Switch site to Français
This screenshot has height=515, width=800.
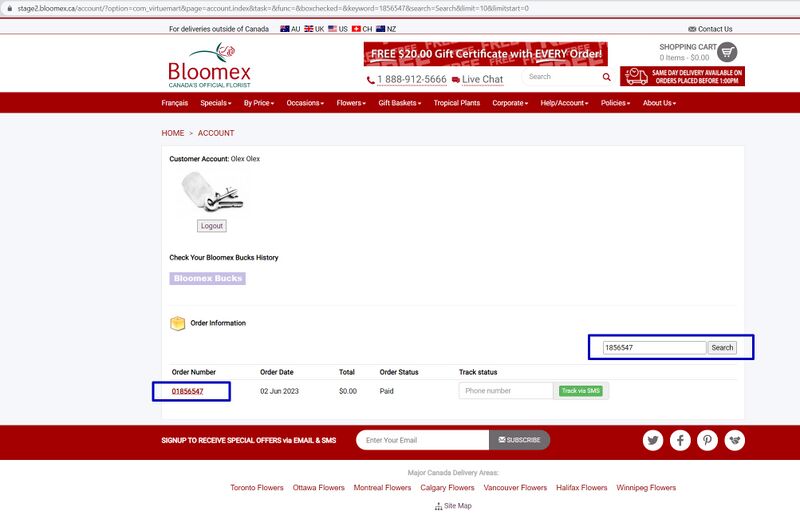[174, 103]
